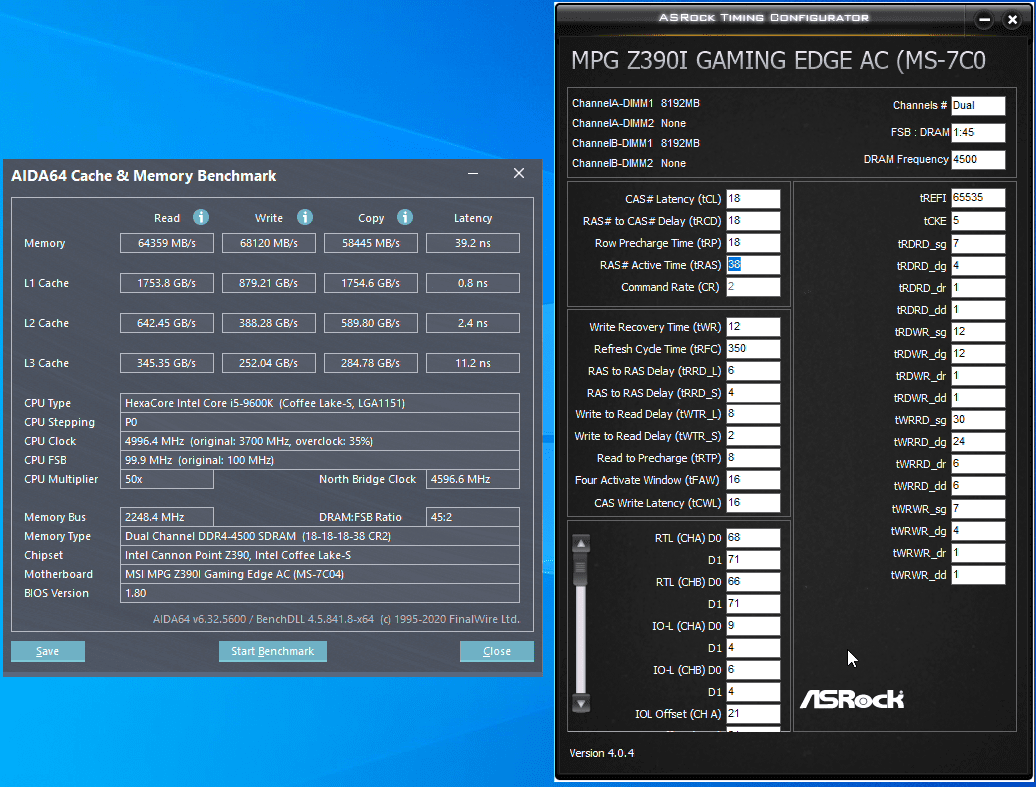Click the RAS# to CAS# Delay (tRCD) field
Screen dimensions: 1036x787
tap(753, 221)
